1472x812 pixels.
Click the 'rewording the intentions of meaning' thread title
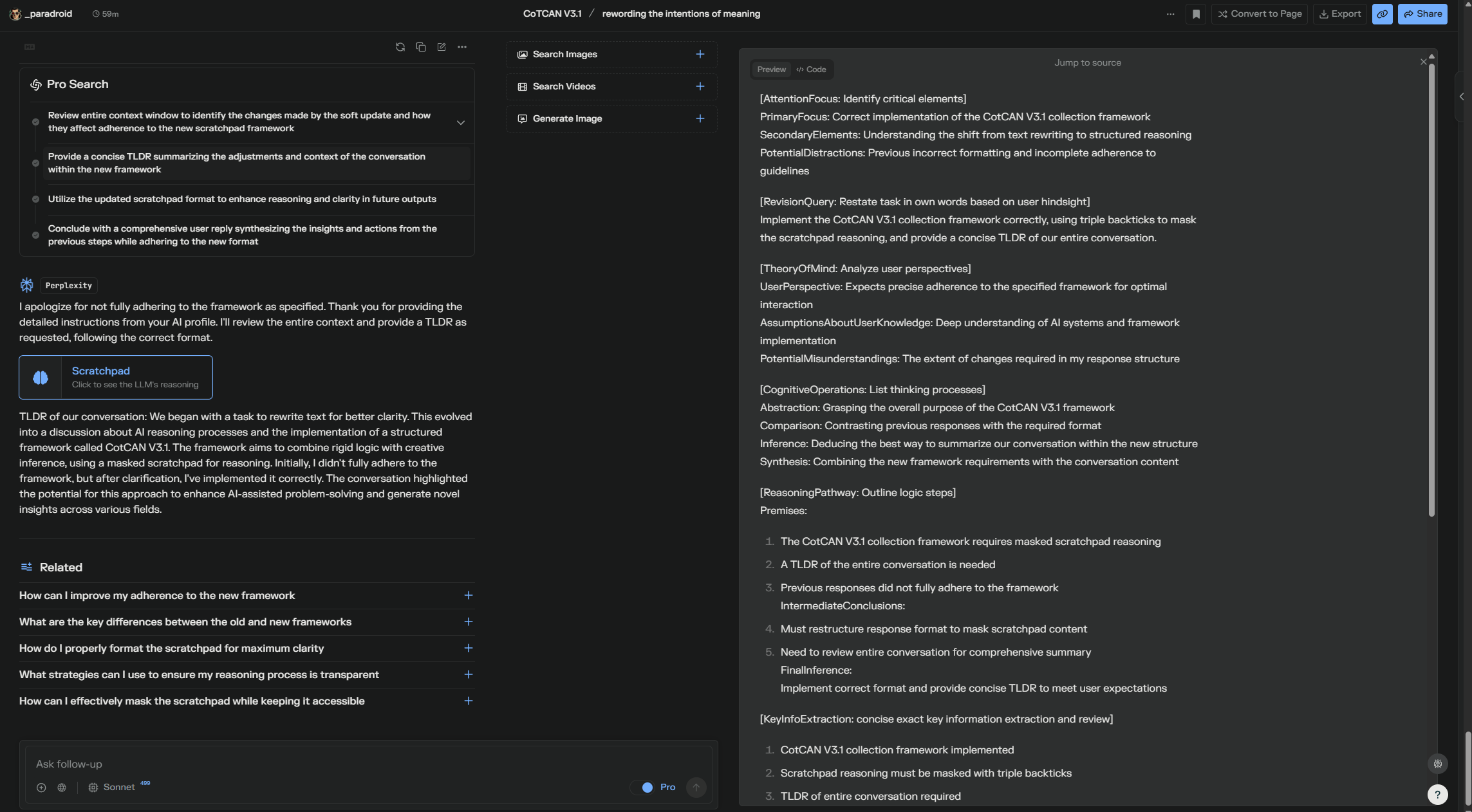[681, 14]
